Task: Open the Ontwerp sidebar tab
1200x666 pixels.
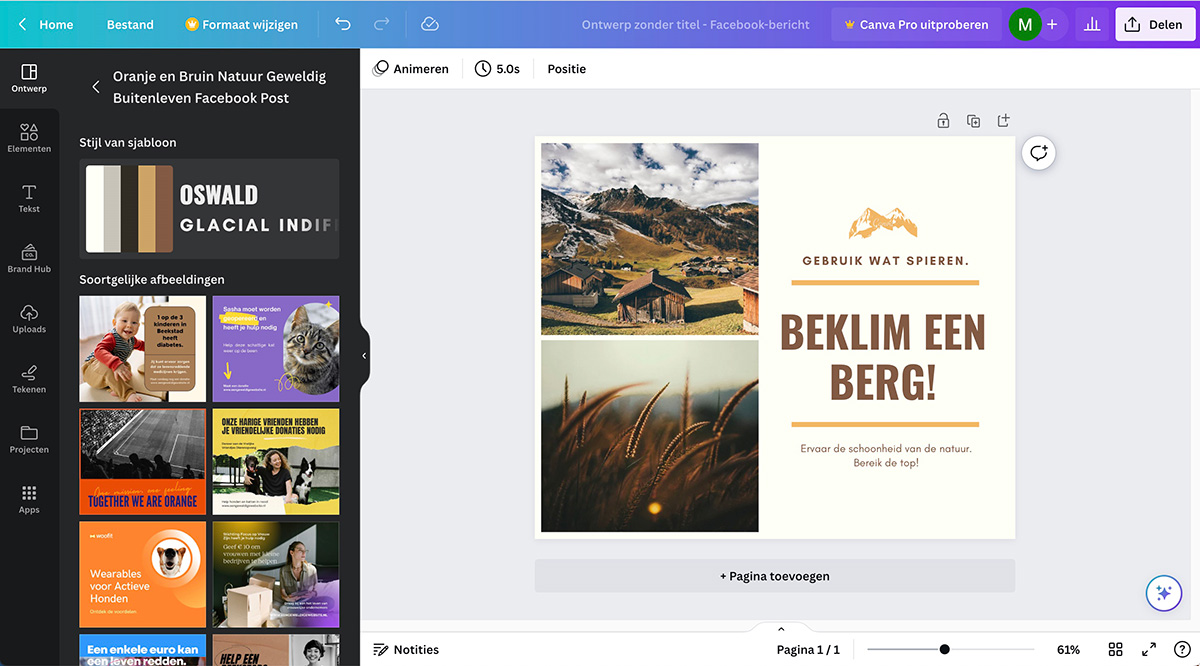Action: coord(29,79)
